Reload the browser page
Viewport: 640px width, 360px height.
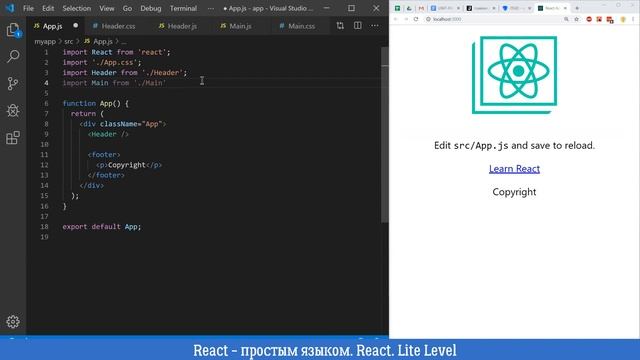point(416,19)
